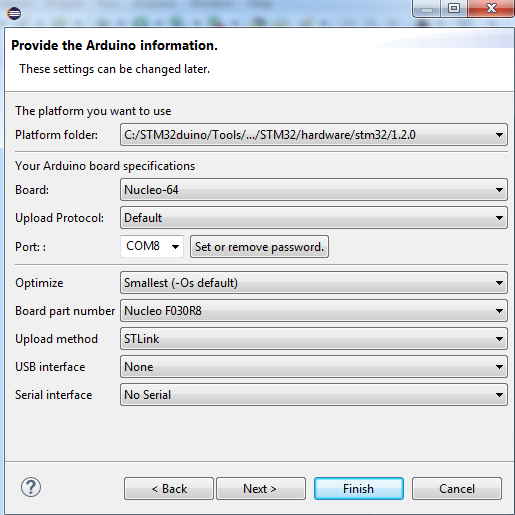This screenshot has height=515, width=515.
Task: Click Set or remove password button
Action: pyautogui.click(x=259, y=247)
